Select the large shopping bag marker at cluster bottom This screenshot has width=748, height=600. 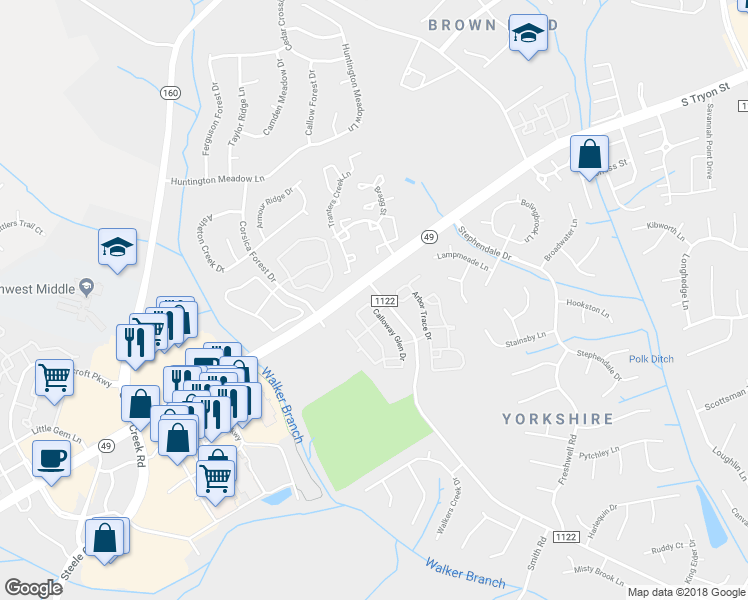[x=178, y=440]
